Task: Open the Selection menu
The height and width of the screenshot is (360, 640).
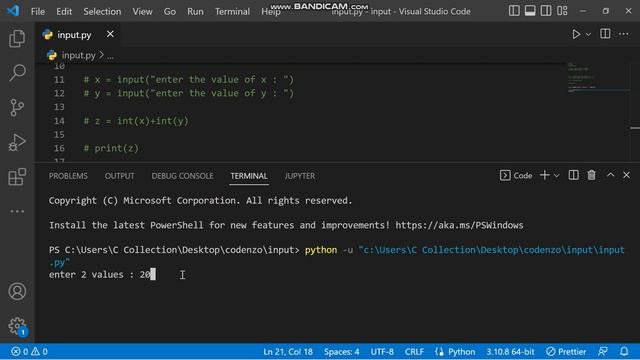Action: point(102,11)
